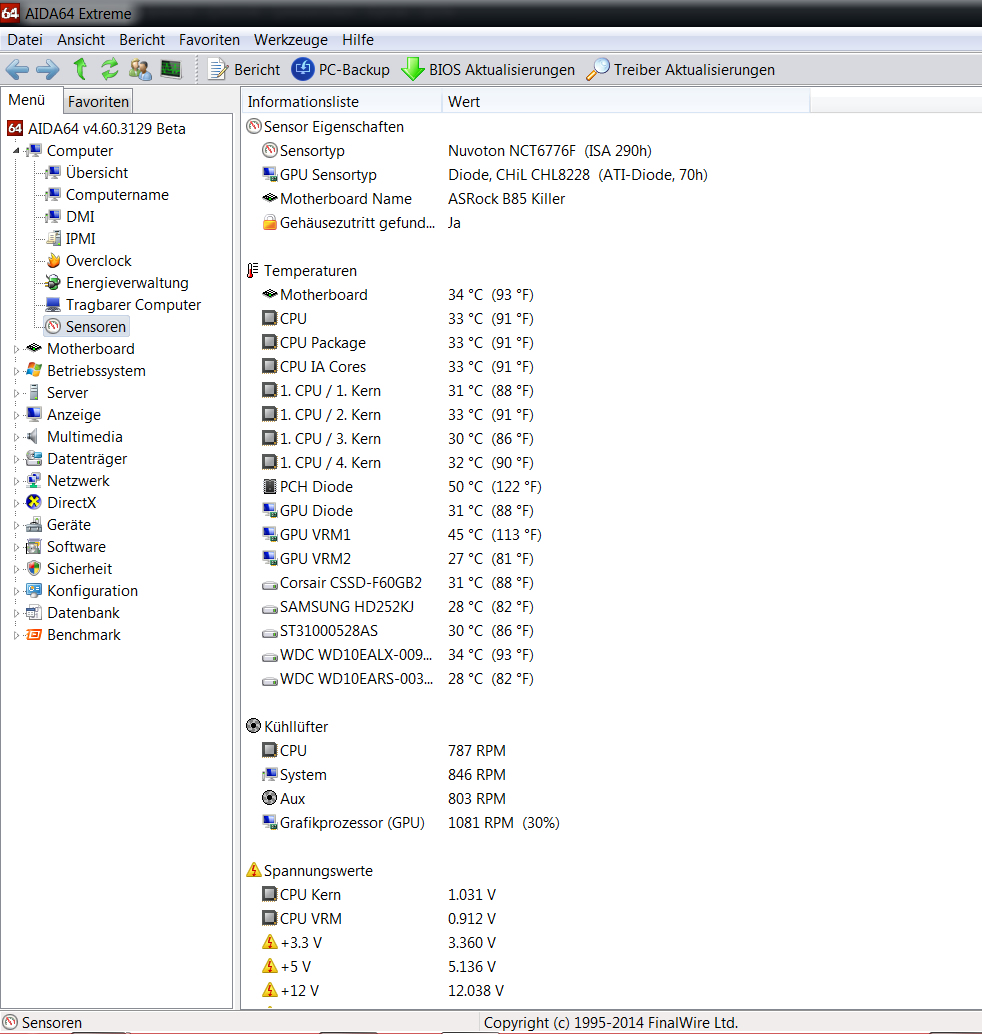Image resolution: width=982 pixels, height=1034 pixels.
Task: Select the Corsair CSSD-F60GB2 row
Action: tap(398, 583)
